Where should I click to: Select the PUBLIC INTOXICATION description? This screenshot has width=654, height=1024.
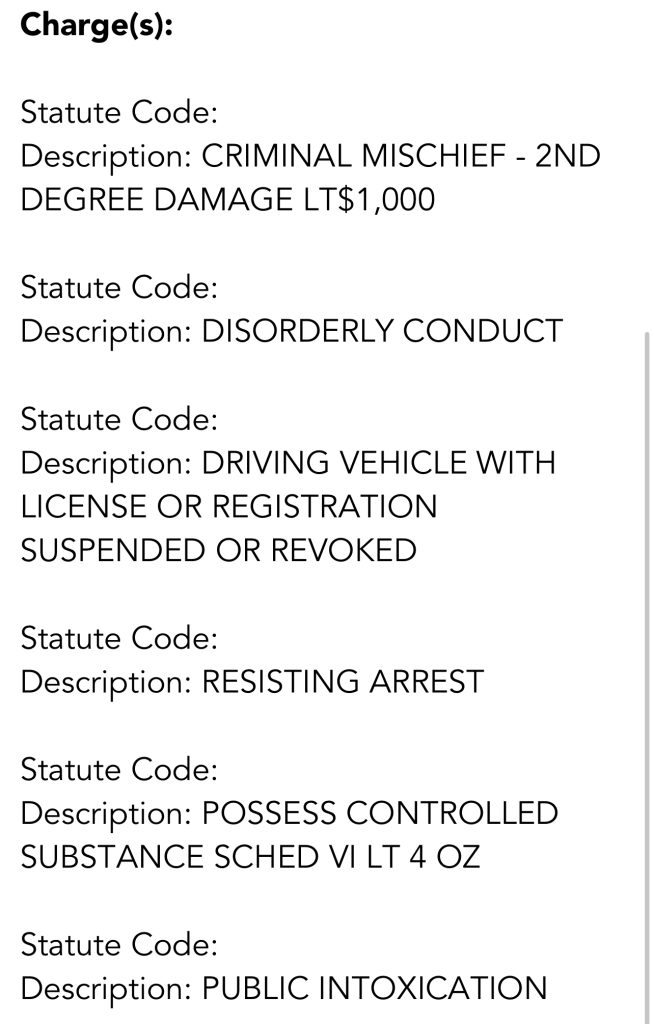284,988
